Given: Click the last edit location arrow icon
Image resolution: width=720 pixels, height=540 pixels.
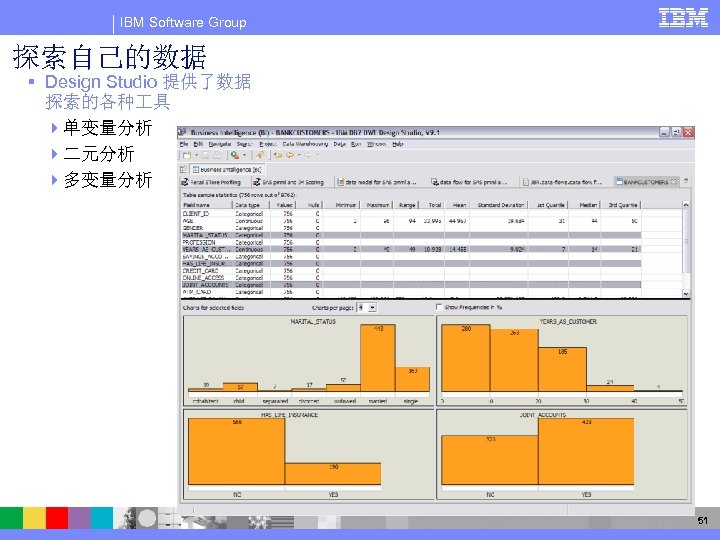Looking at the screenshot, I should pyautogui.click(x=278, y=155).
